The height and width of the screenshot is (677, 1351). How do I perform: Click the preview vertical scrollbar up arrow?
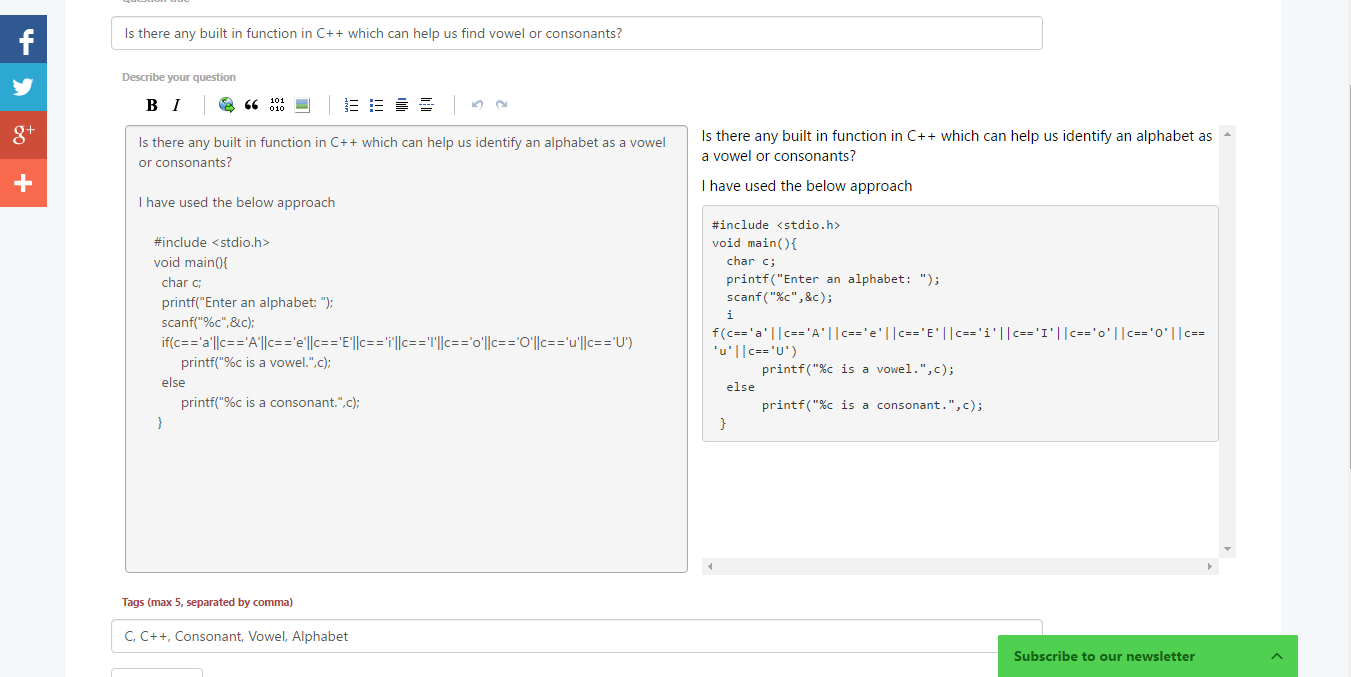pos(1228,133)
